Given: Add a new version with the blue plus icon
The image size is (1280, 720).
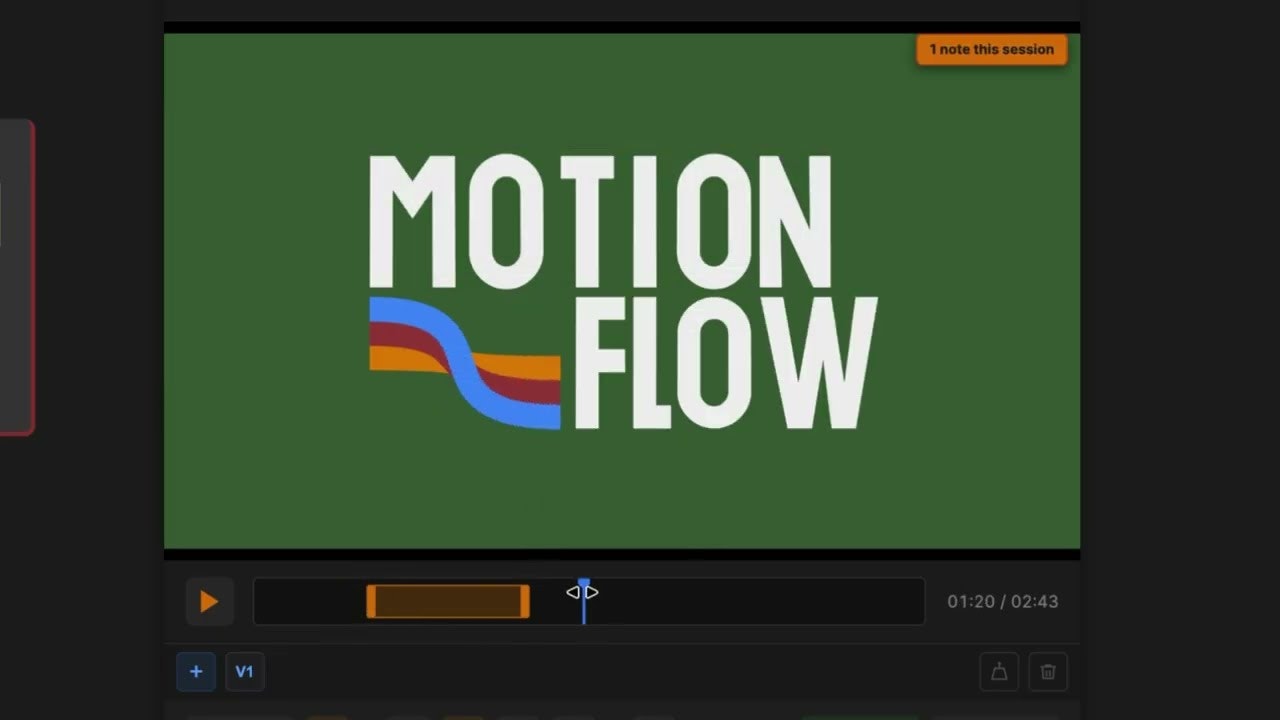Looking at the screenshot, I should pyautogui.click(x=196, y=671).
